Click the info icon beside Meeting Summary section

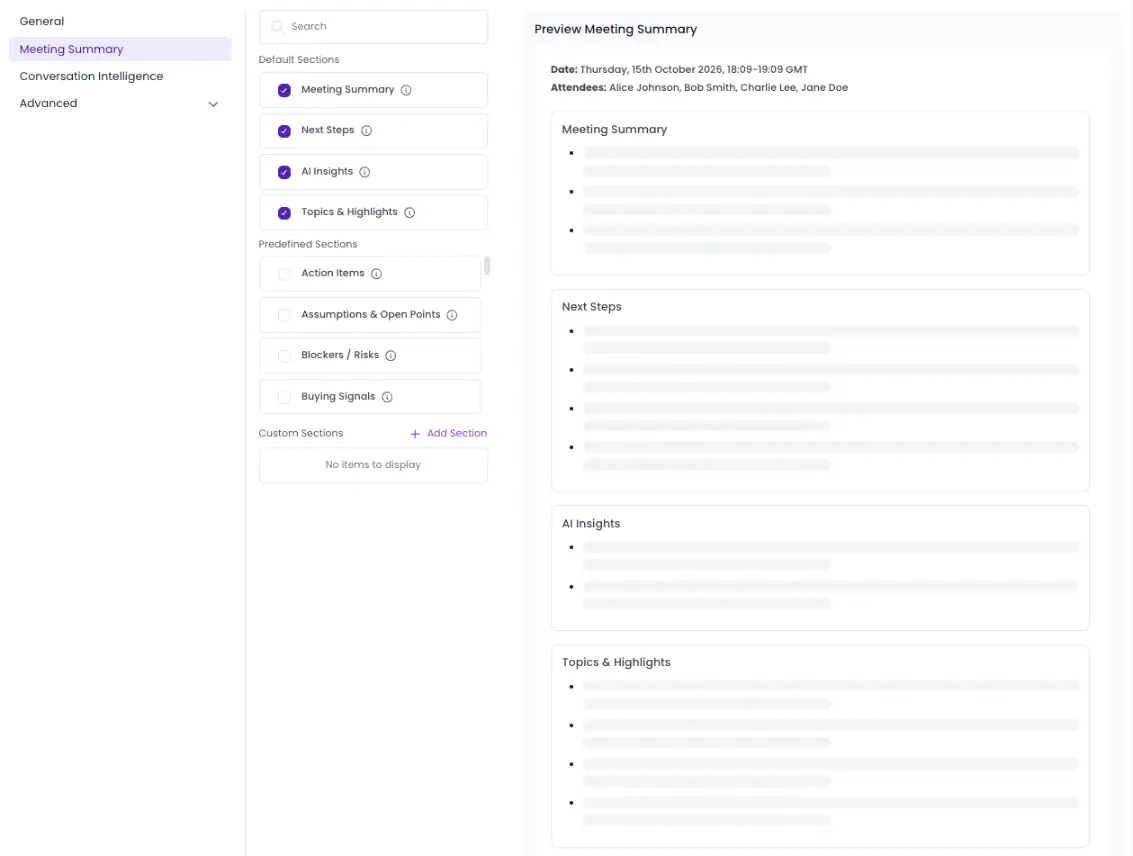(x=406, y=90)
